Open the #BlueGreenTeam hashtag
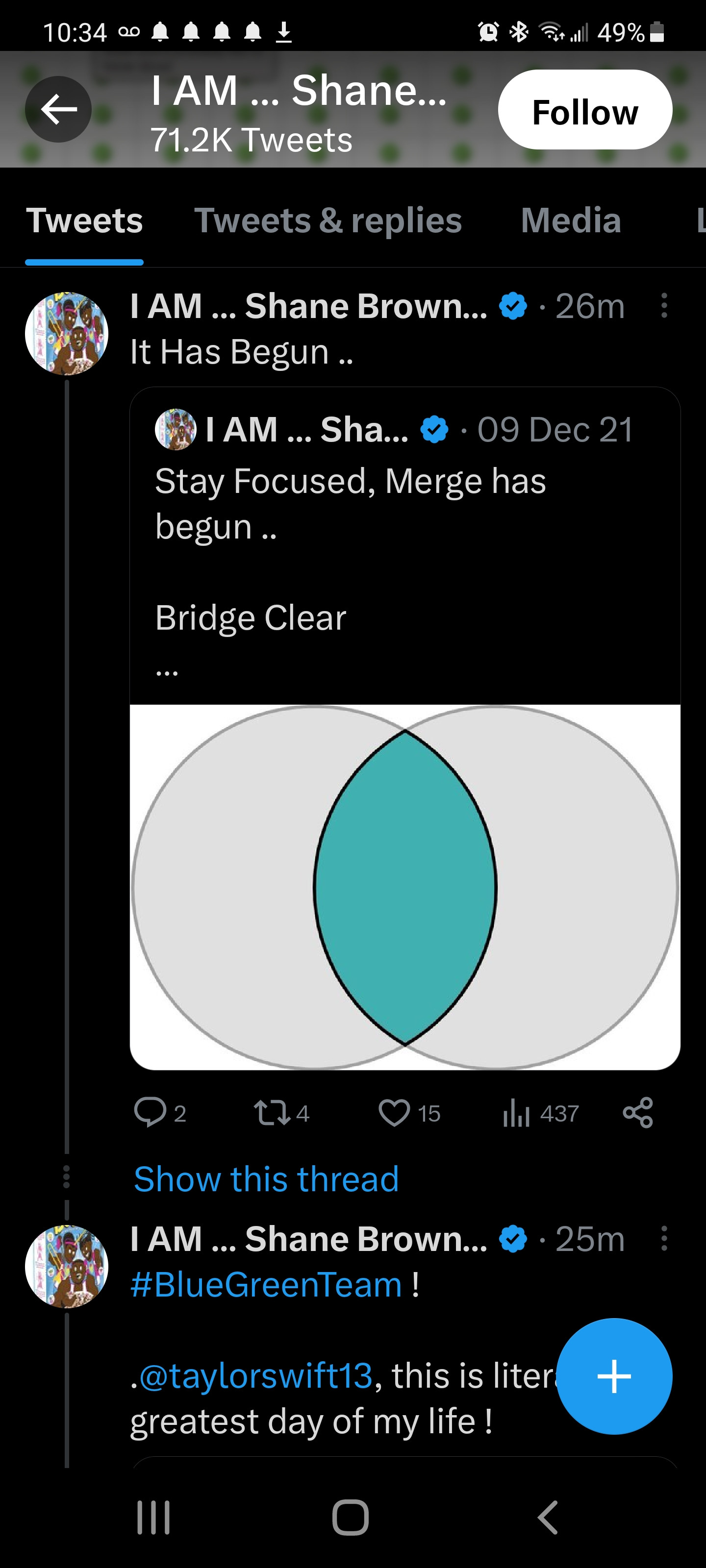Image resolution: width=706 pixels, height=1568 pixels. 266,1285
